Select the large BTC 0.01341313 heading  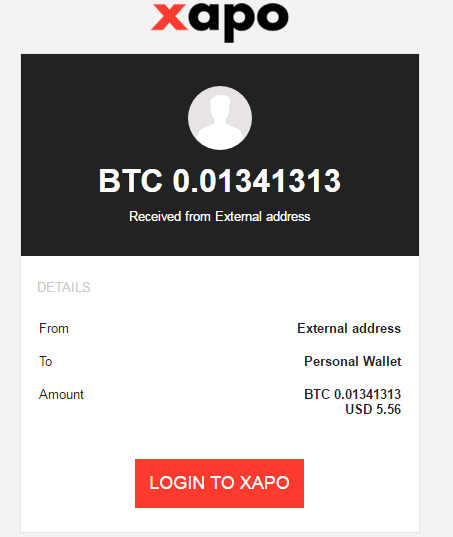[x=220, y=180]
